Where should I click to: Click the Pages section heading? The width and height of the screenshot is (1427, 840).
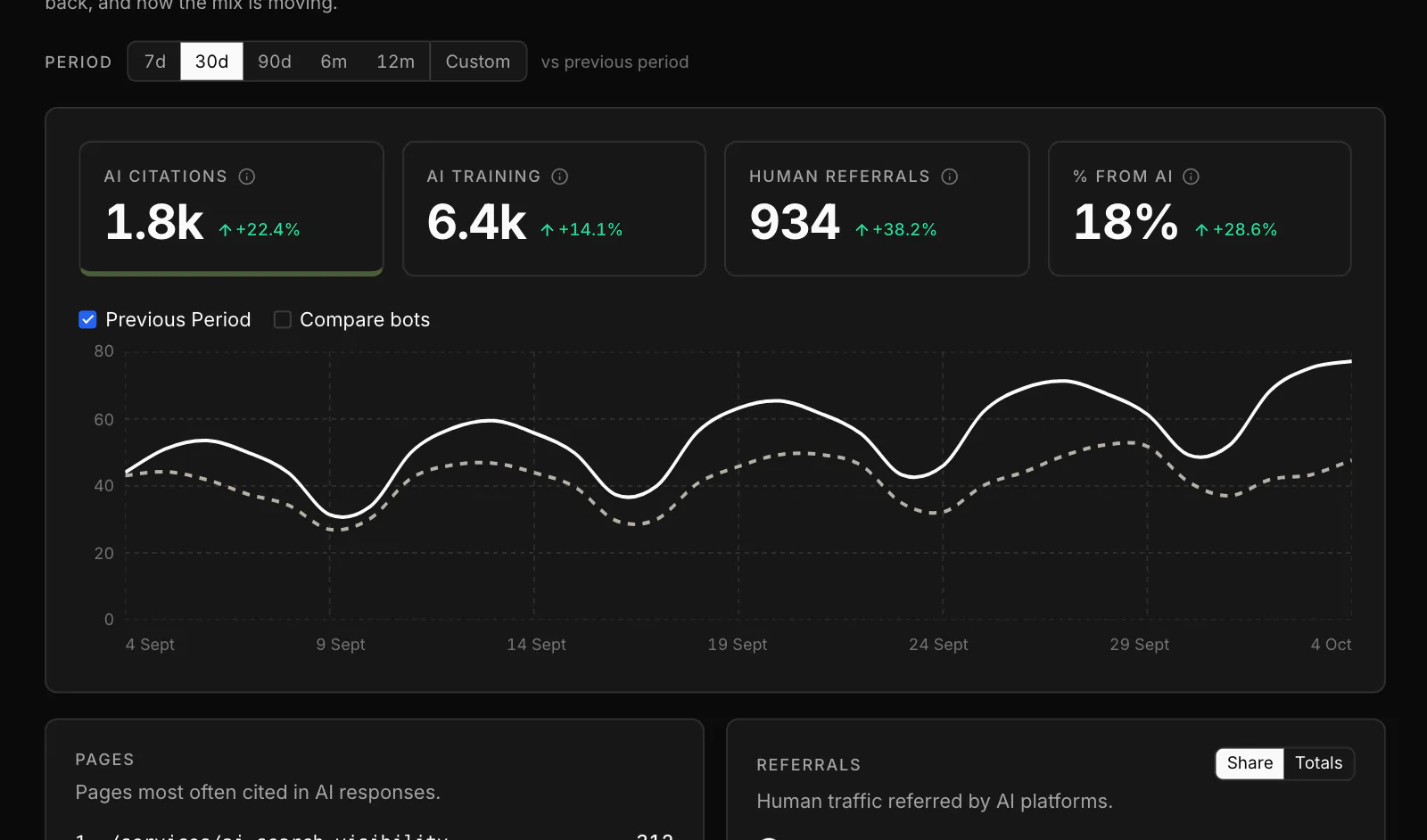point(104,760)
